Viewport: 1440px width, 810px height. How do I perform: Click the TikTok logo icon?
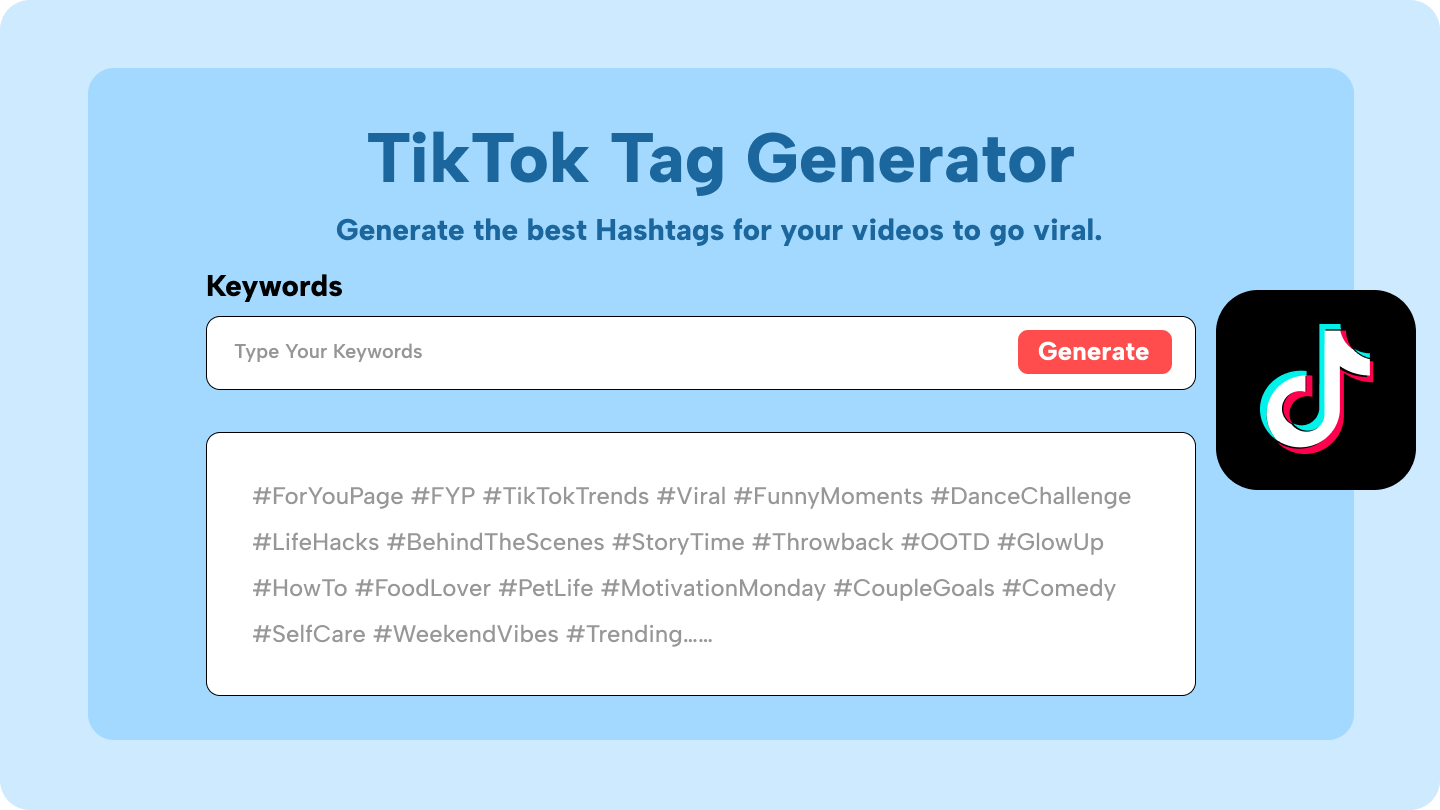1315,390
